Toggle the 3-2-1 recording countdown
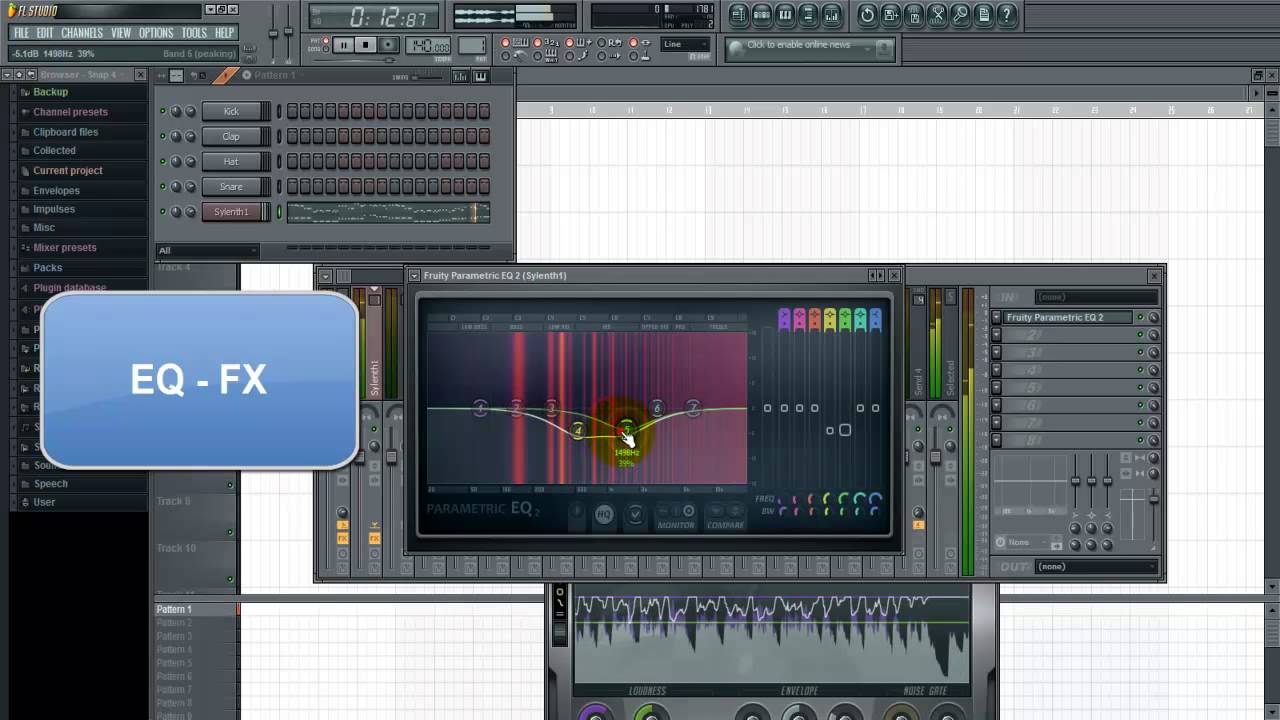Screen dimensions: 1280x720 click(x=539, y=43)
